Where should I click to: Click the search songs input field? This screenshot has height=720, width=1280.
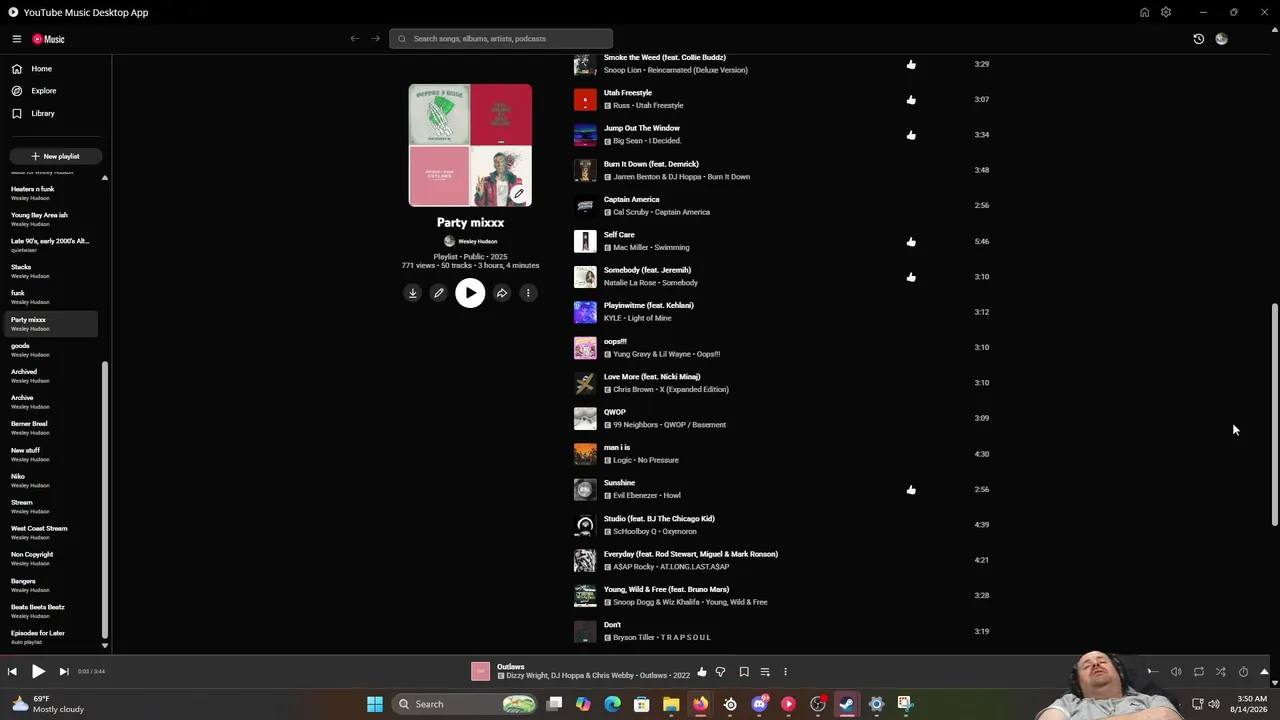coord(501,39)
